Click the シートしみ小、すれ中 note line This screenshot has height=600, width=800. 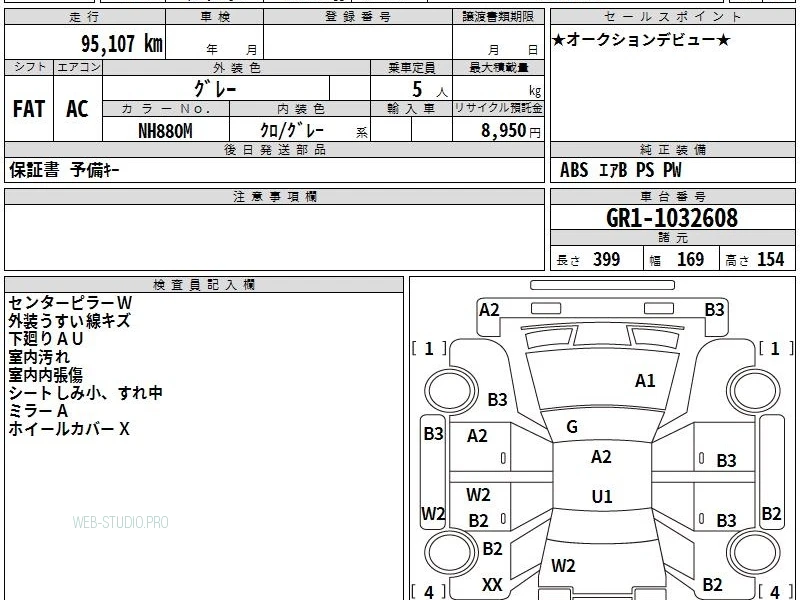tap(85, 393)
